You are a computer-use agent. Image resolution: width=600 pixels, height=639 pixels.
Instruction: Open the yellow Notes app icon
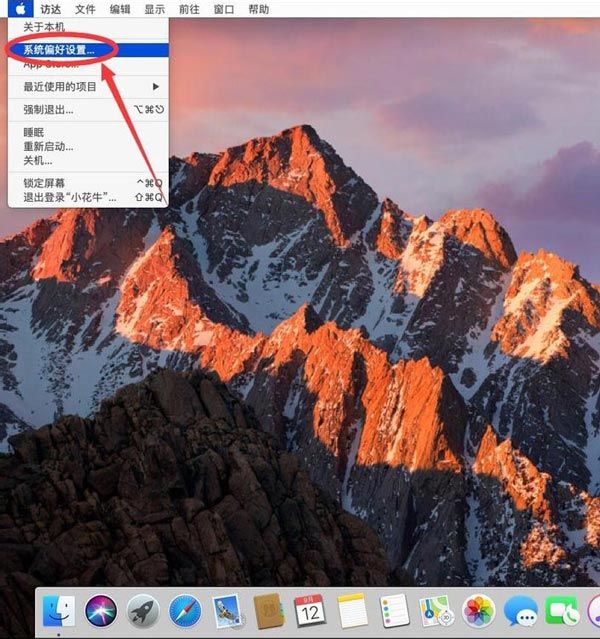pyautogui.click(x=352, y=611)
